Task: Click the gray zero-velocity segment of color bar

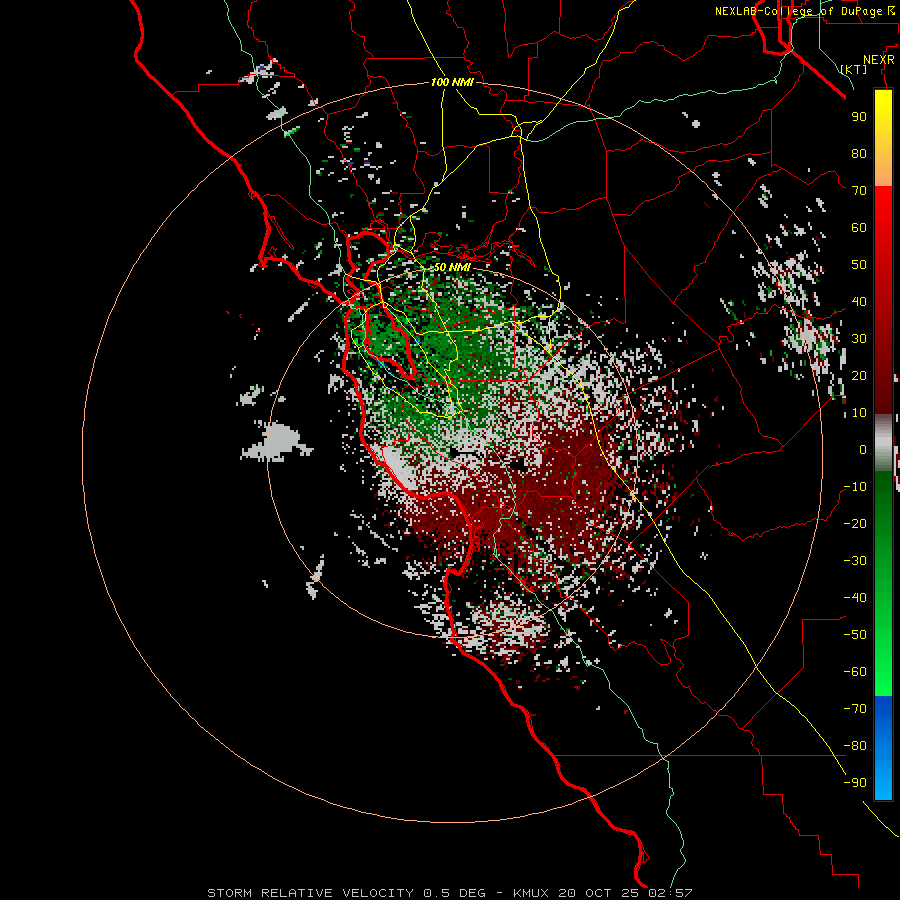Action: (x=883, y=443)
